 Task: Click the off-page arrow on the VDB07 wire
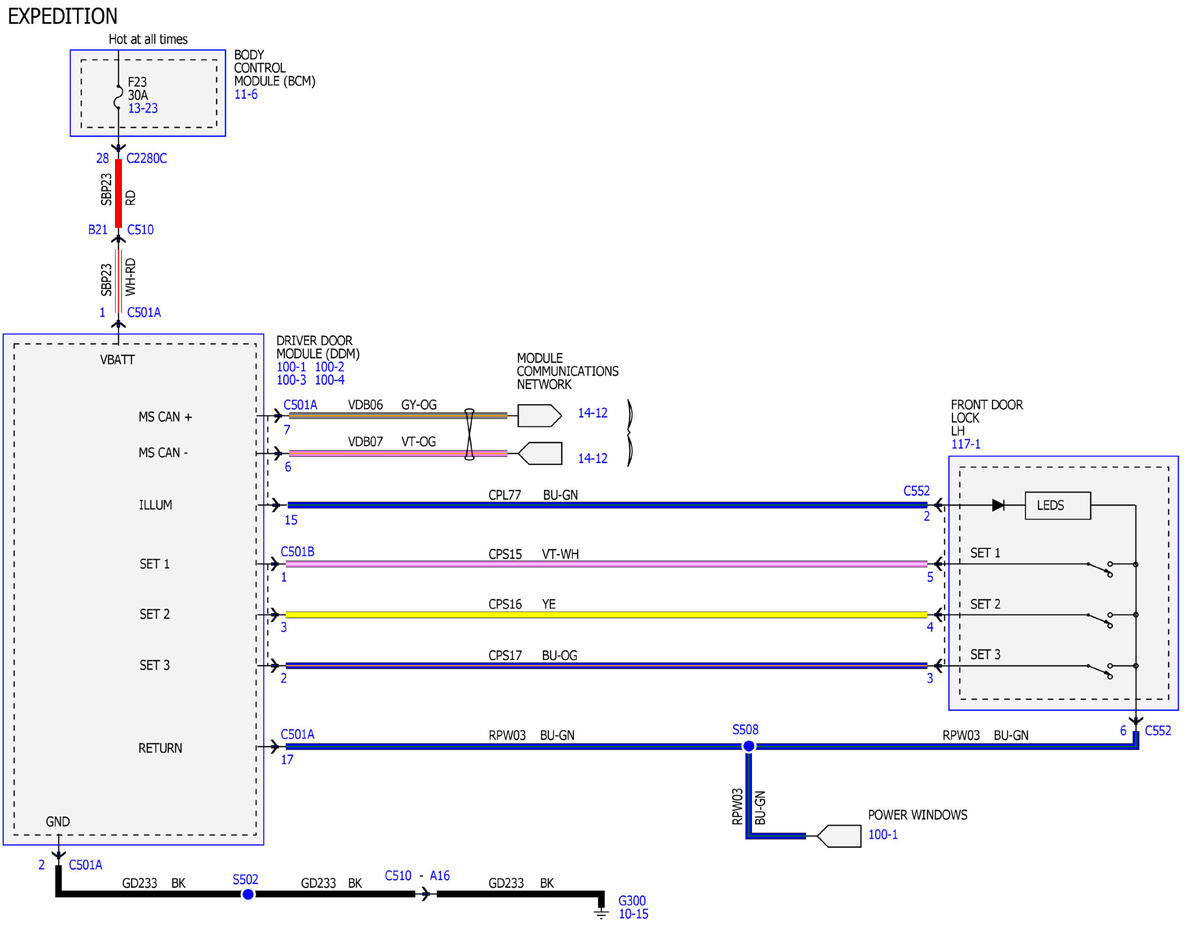pos(541,453)
